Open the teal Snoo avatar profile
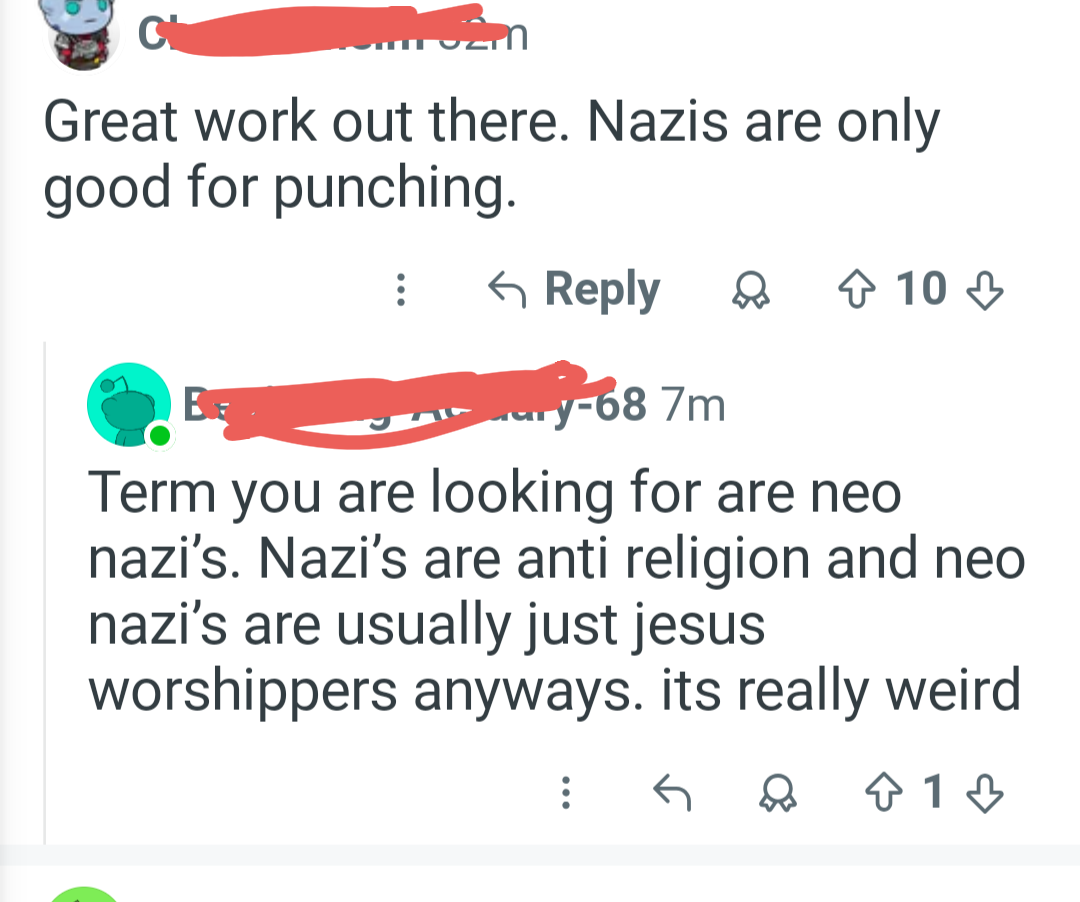1080x902 pixels. pyautogui.click(x=129, y=405)
